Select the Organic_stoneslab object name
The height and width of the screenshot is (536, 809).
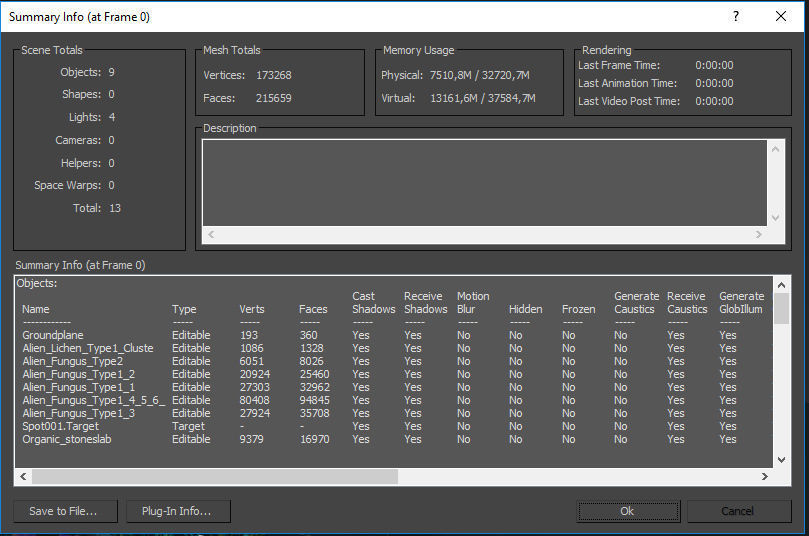click(67, 439)
